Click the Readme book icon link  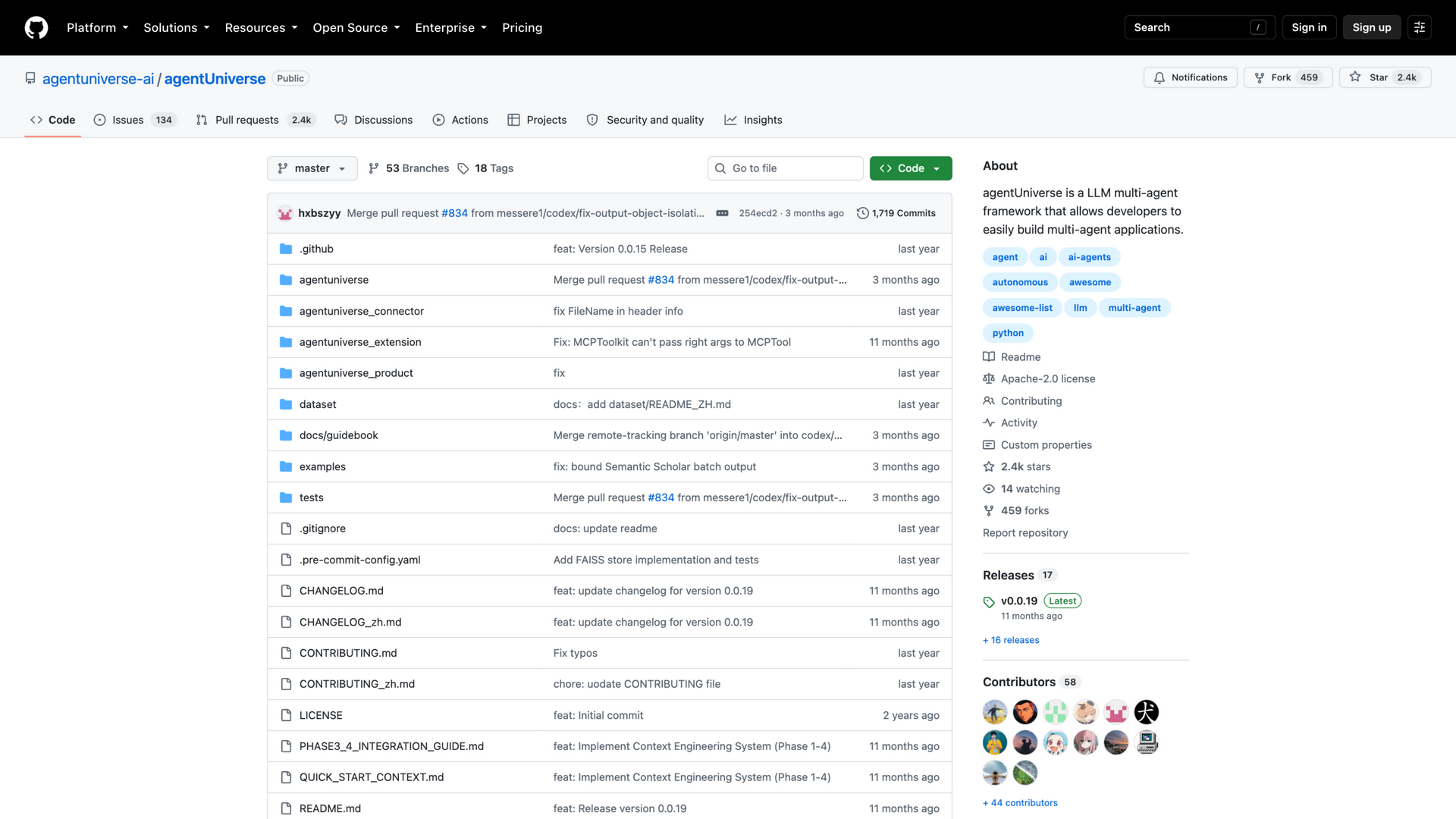989,357
